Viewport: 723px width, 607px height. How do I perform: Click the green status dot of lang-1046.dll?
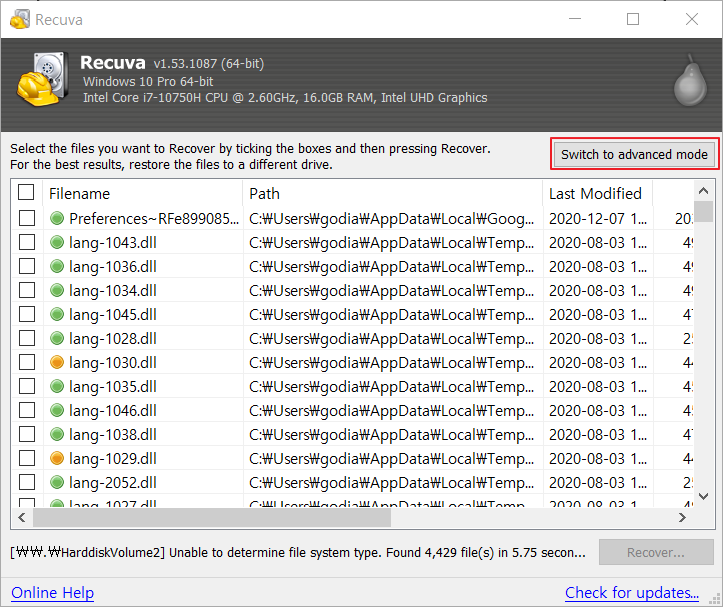tap(57, 410)
